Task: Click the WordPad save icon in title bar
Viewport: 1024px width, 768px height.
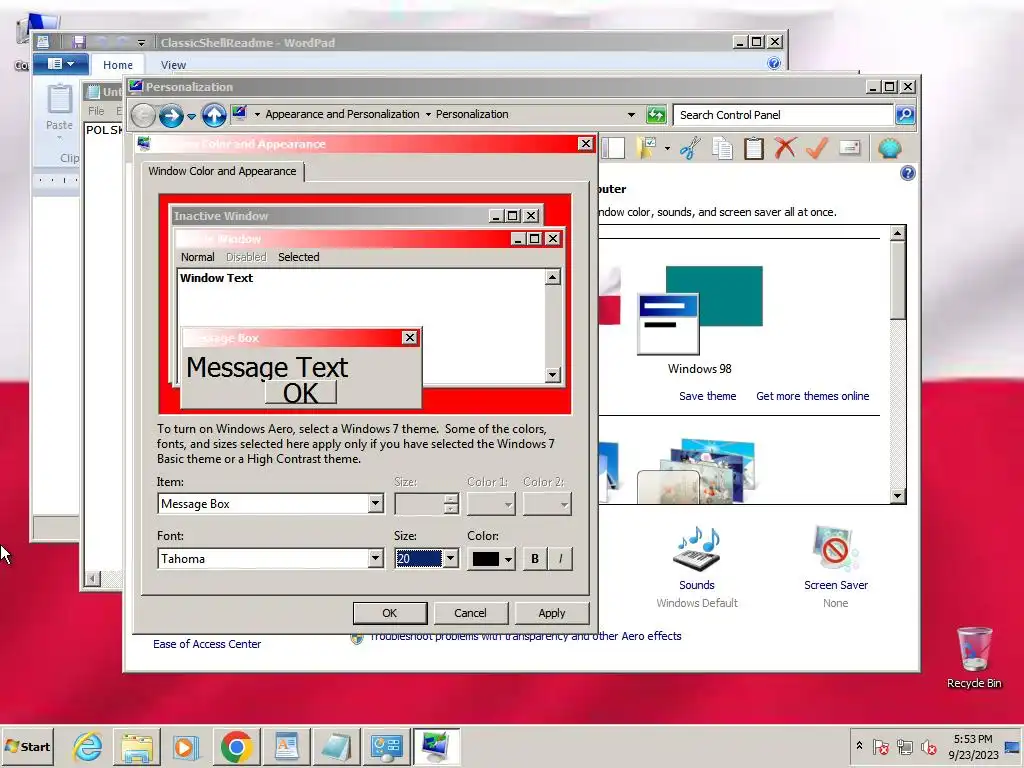Action: tap(79, 42)
